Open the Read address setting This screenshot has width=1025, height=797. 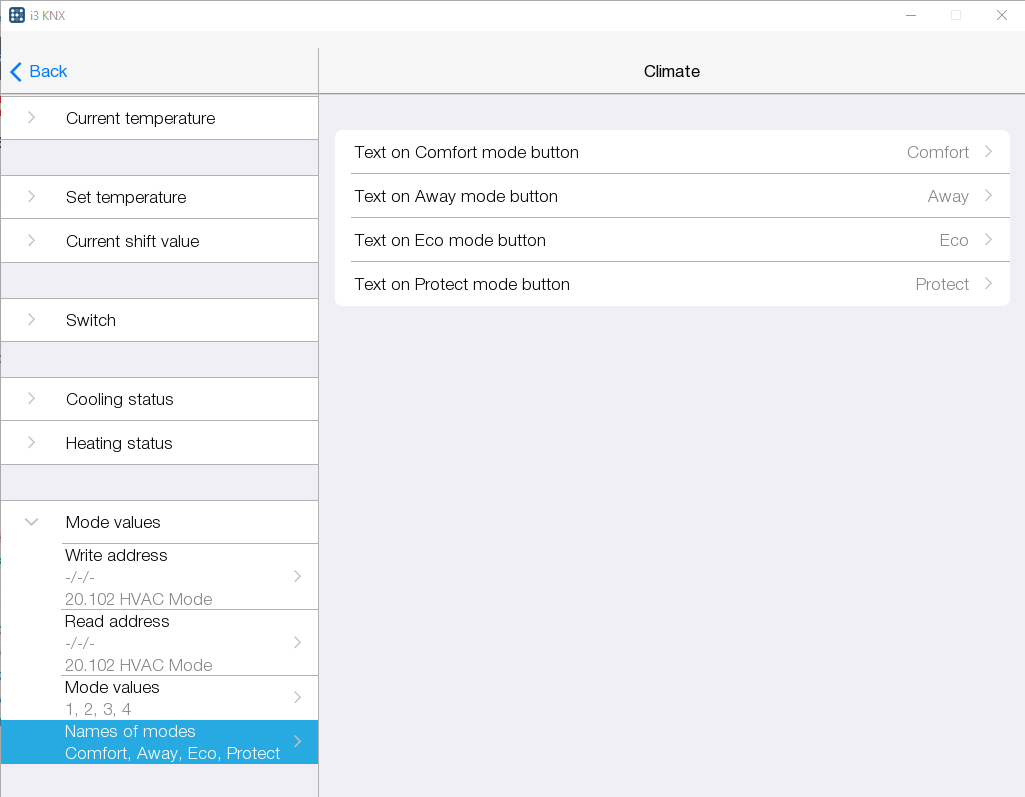click(180, 643)
